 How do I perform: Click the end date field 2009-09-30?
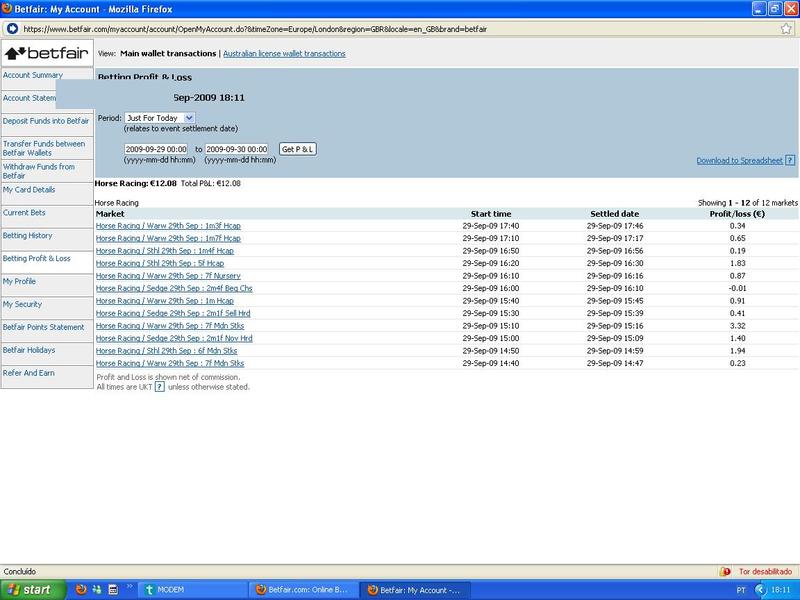click(236, 149)
